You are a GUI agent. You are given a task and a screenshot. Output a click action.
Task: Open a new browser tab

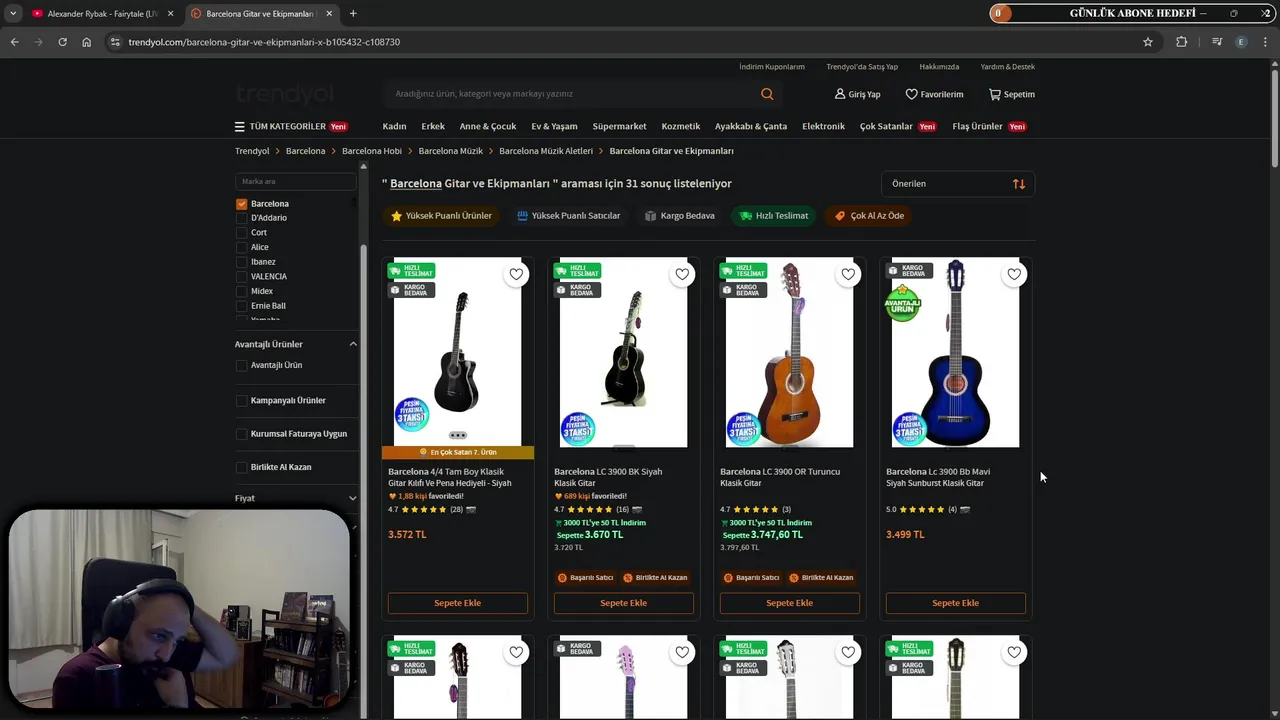[x=353, y=13]
